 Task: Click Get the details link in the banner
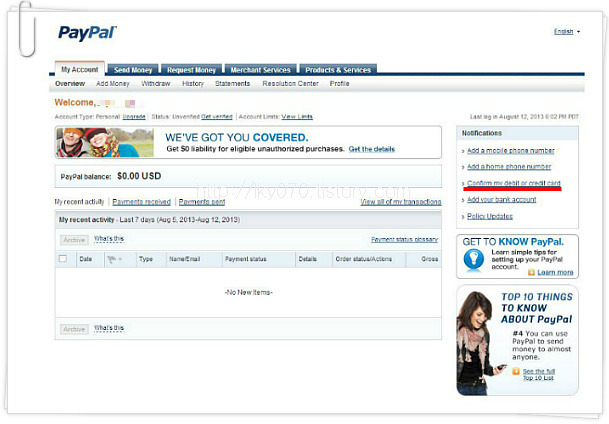(372, 149)
